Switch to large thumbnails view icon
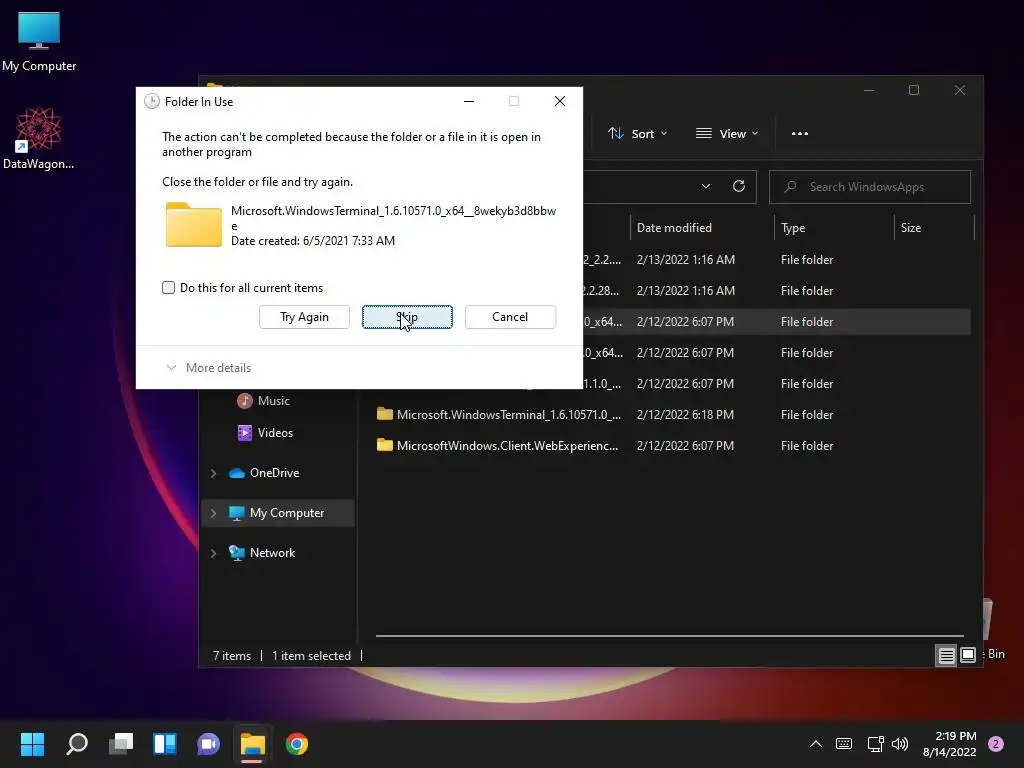Screen dimensions: 1024x768 coord(968,655)
